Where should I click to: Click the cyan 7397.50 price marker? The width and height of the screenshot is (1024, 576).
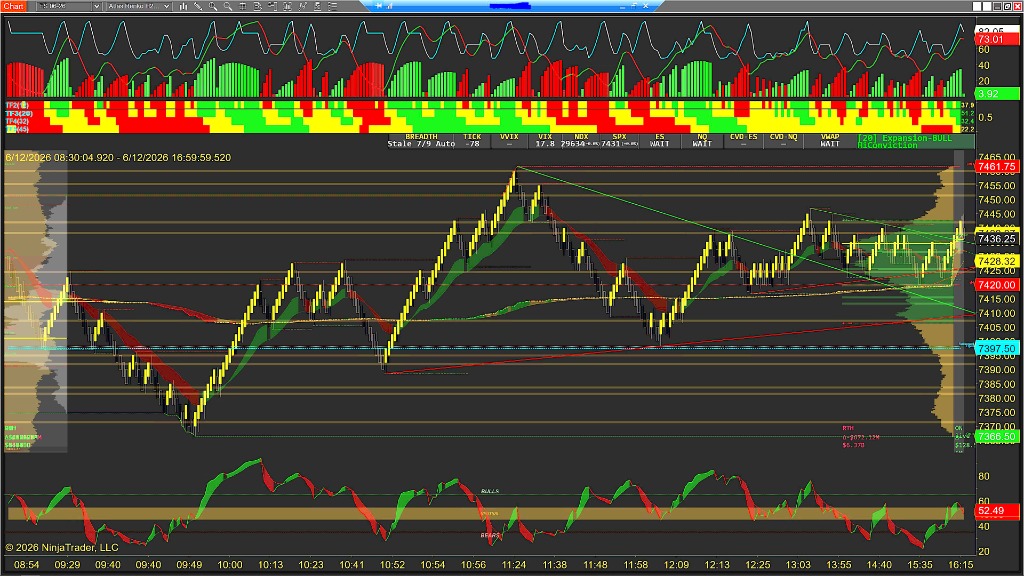[997, 349]
